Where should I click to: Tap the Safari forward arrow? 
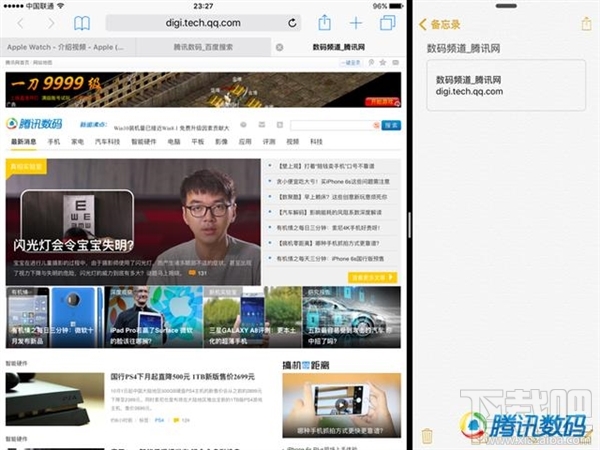coord(51,23)
